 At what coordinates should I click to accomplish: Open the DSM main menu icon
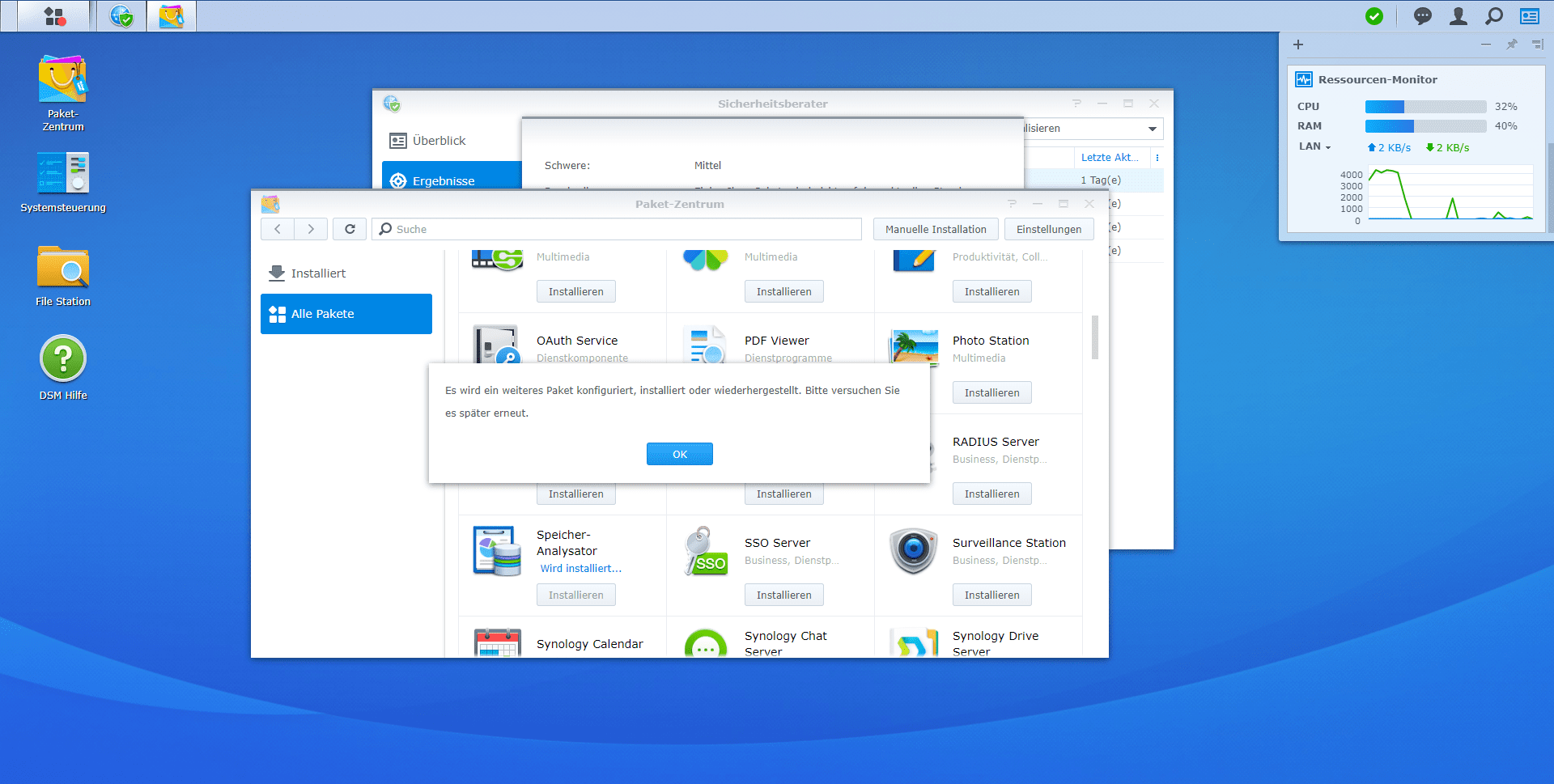coord(54,16)
